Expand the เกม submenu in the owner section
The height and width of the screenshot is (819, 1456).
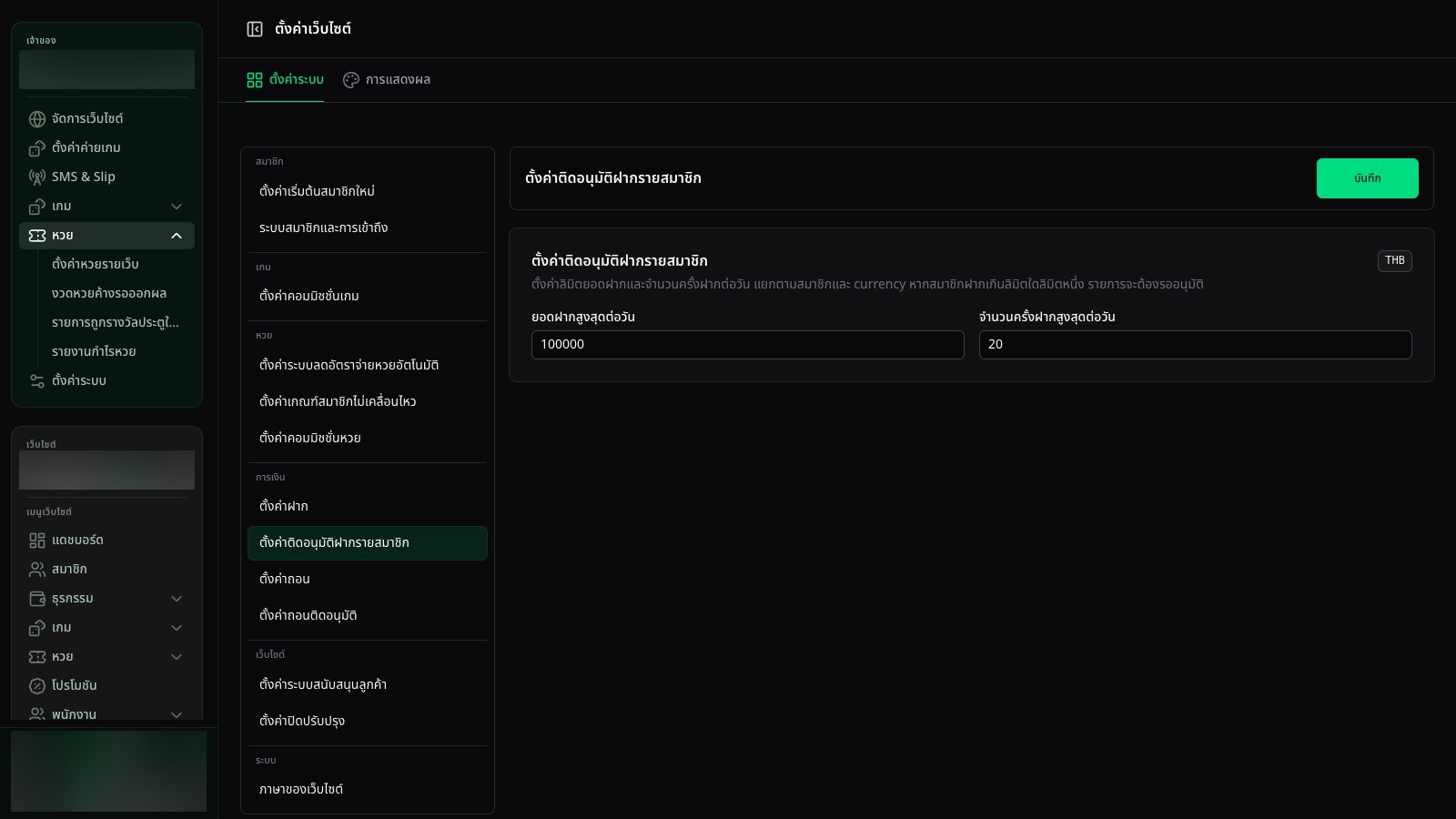177,207
